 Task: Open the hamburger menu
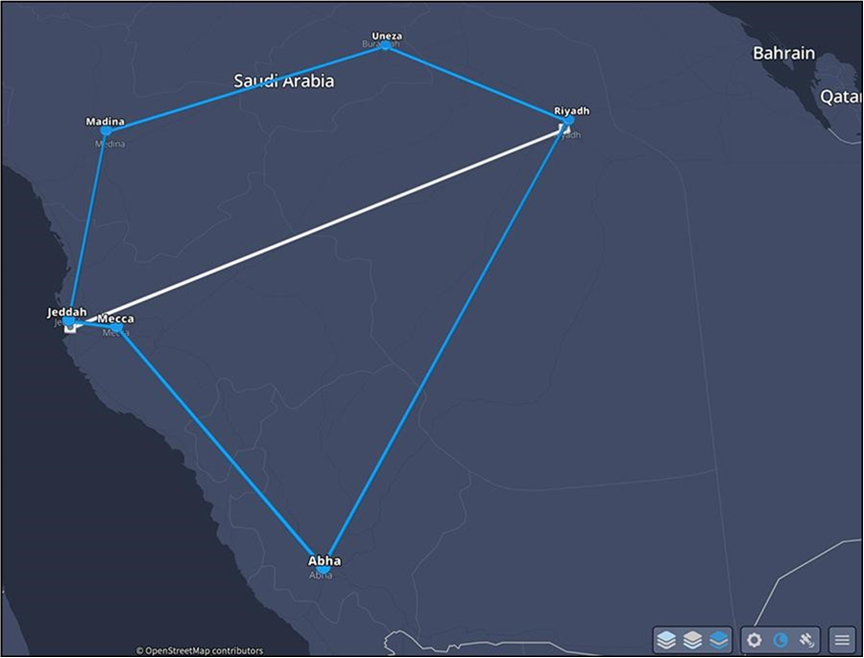pyautogui.click(x=840, y=639)
